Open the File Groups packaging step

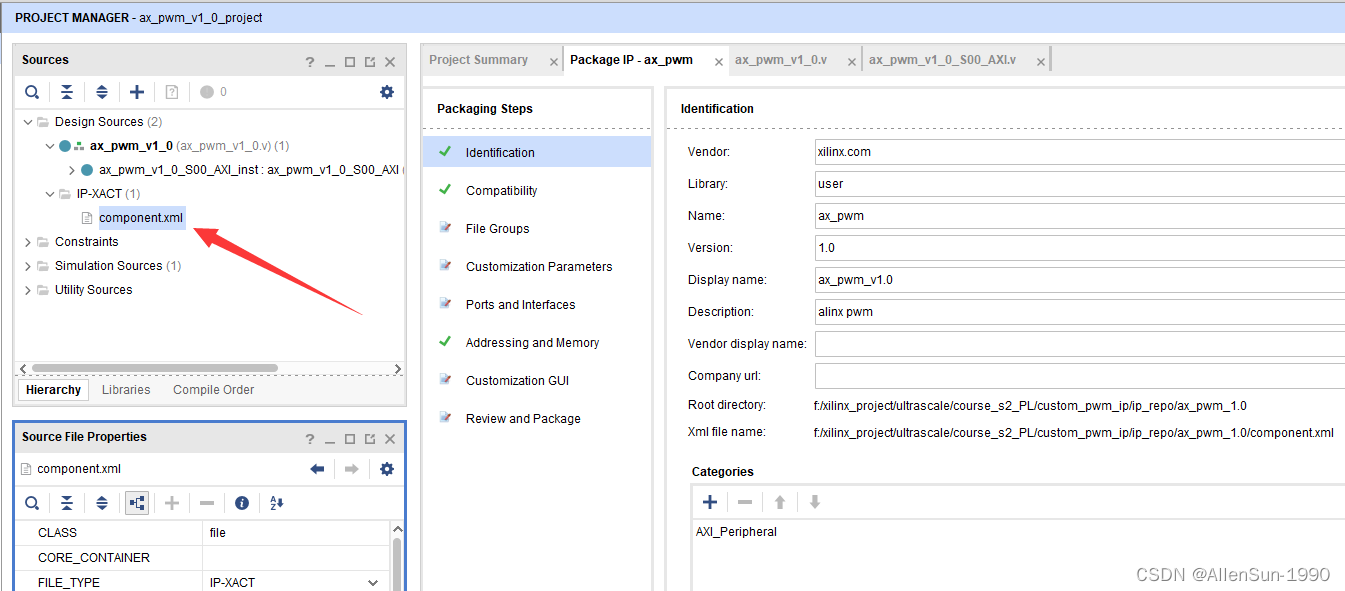[x=538, y=229]
